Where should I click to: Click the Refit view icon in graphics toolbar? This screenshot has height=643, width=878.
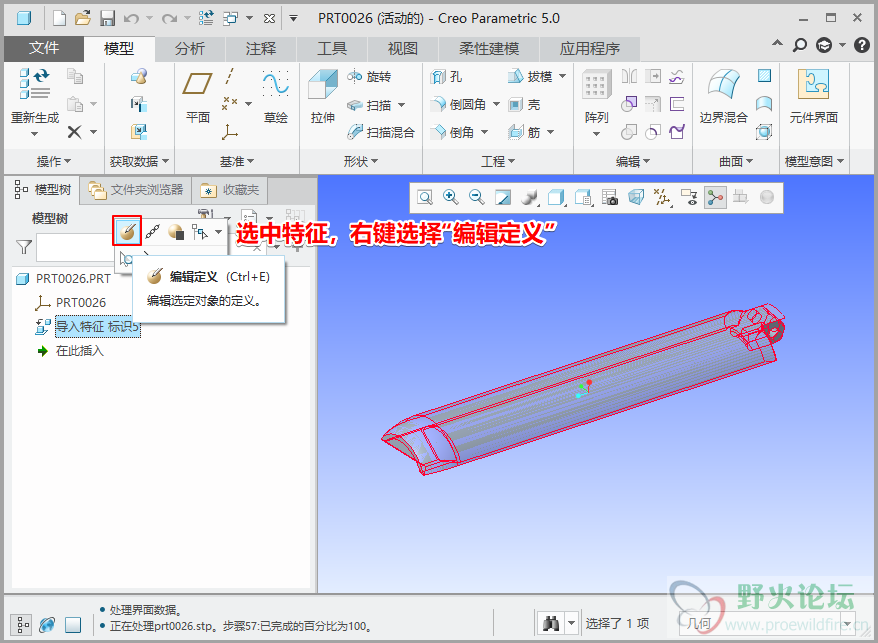click(425, 197)
